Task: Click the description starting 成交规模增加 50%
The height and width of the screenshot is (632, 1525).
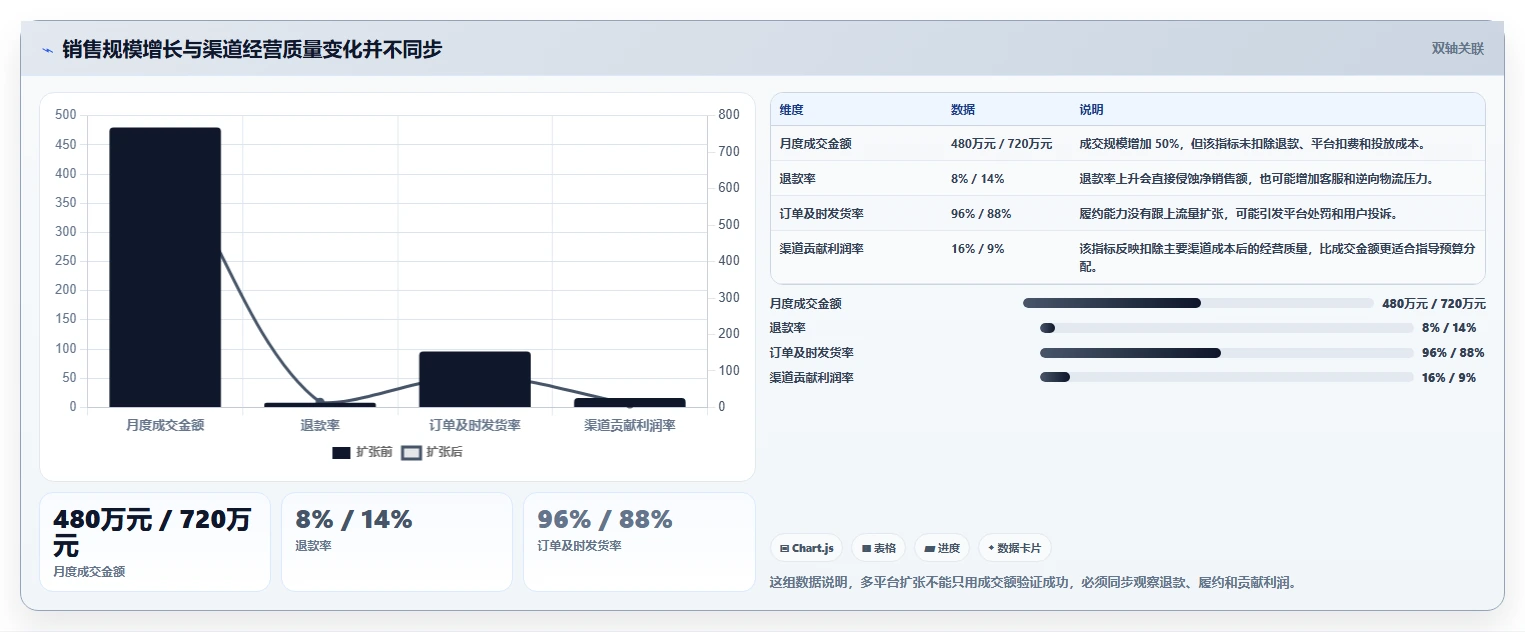Action: [x=1252, y=144]
